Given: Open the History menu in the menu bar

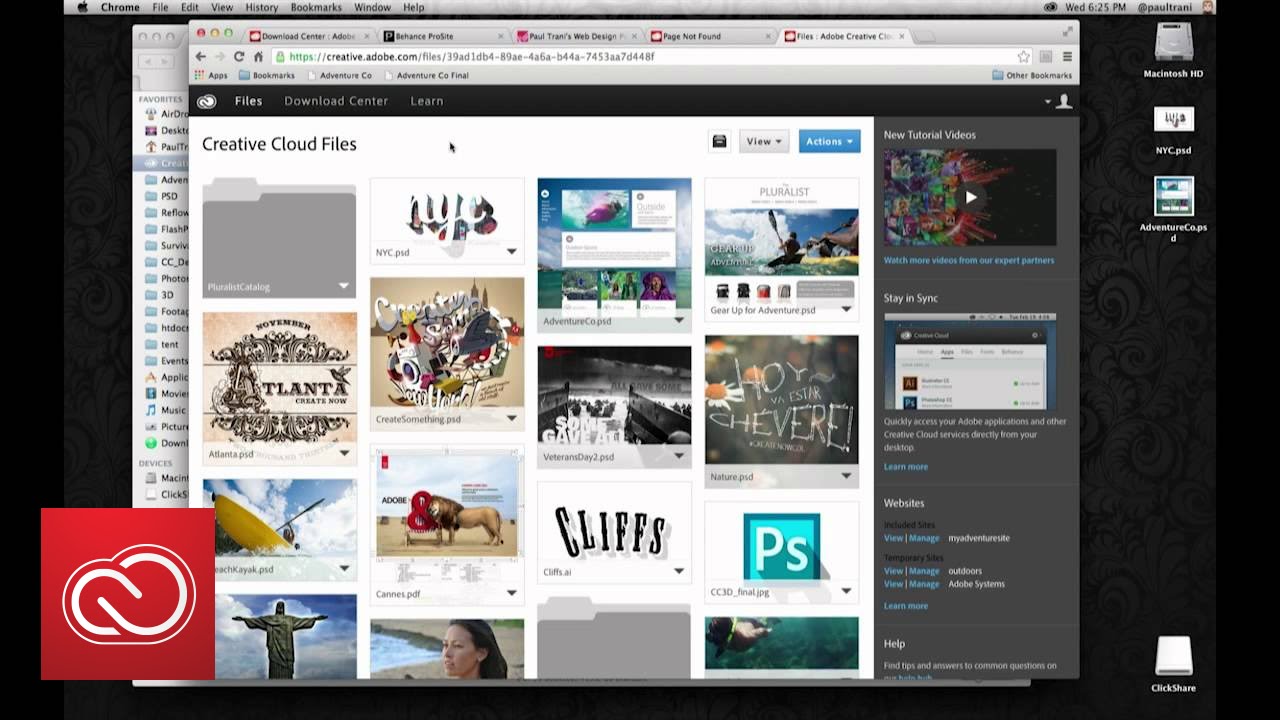Looking at the screenshot, I should [261, 7].
